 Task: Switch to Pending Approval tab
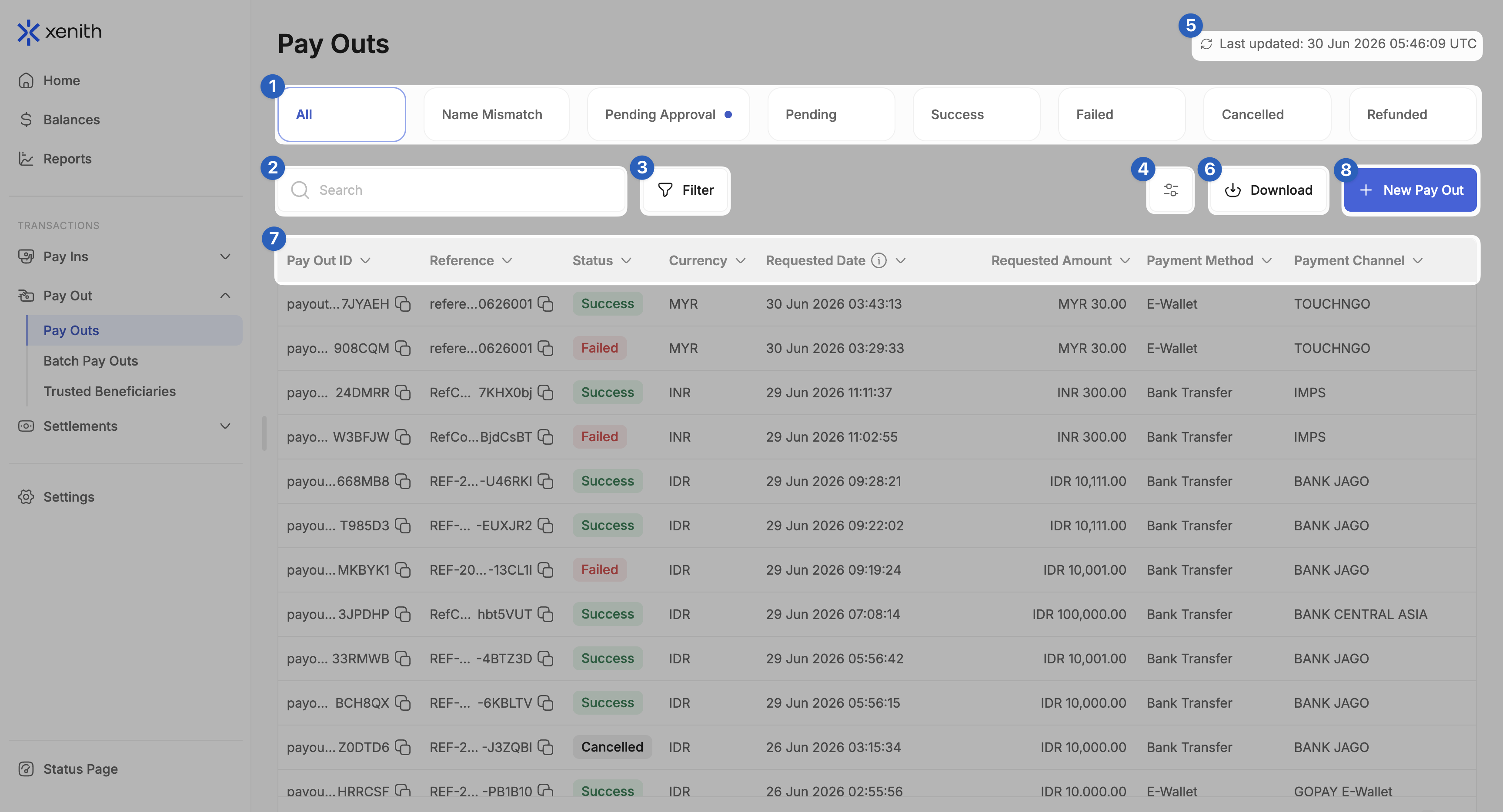[x=668, y=114]
